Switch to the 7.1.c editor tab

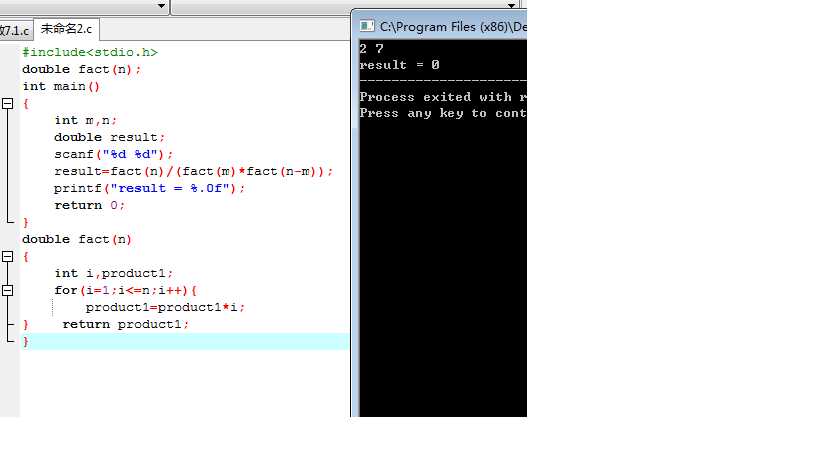tap(16, 30)
